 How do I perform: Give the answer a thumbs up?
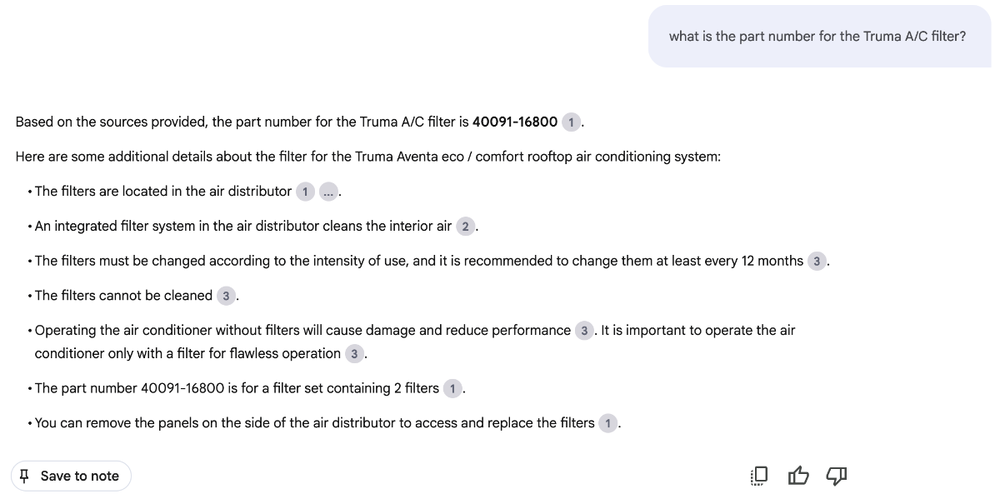pyautogui.click(x=798, y=476)
